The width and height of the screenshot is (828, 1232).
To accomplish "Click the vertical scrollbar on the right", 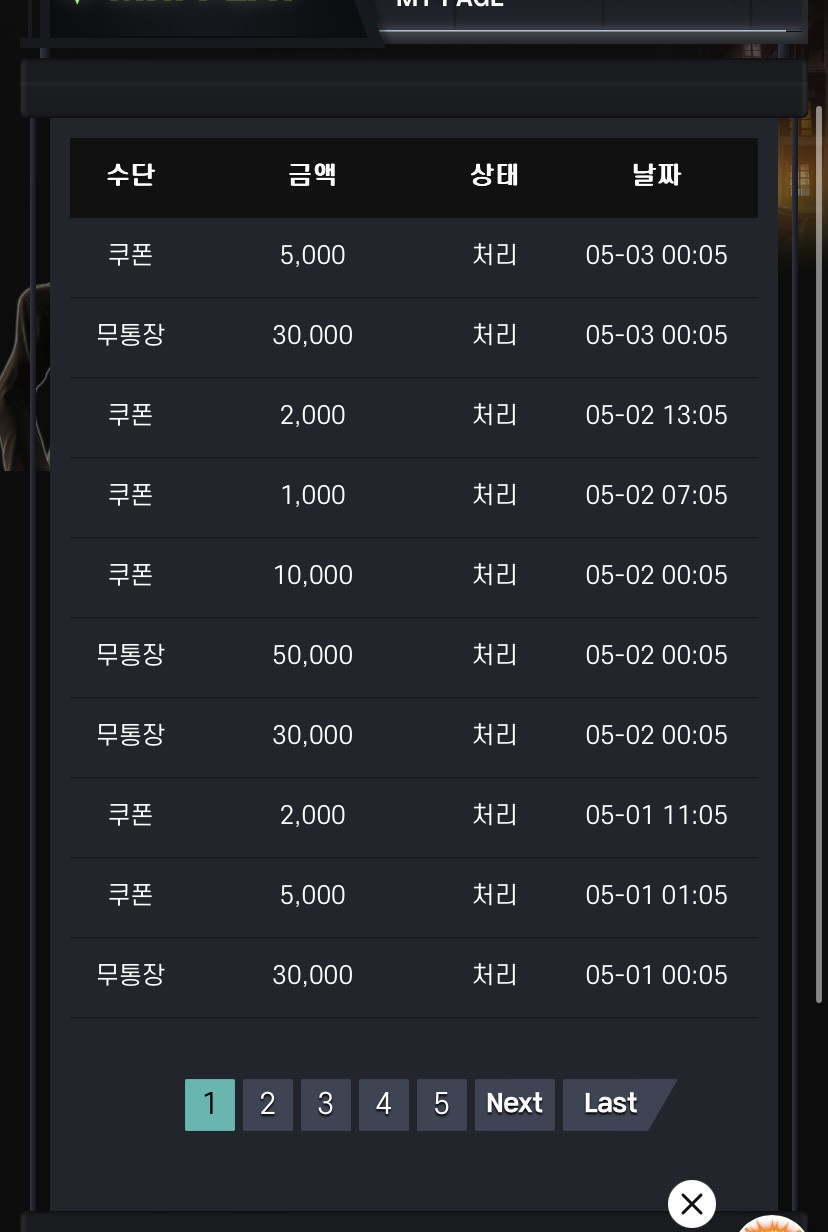I will (x=820, y=550).
